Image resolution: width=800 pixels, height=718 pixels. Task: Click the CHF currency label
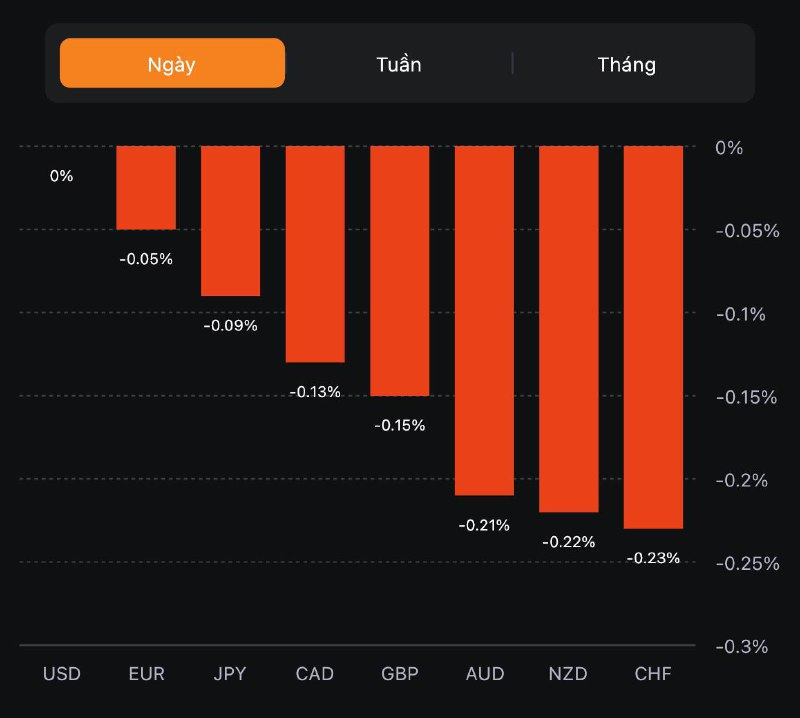click(653, 673)
